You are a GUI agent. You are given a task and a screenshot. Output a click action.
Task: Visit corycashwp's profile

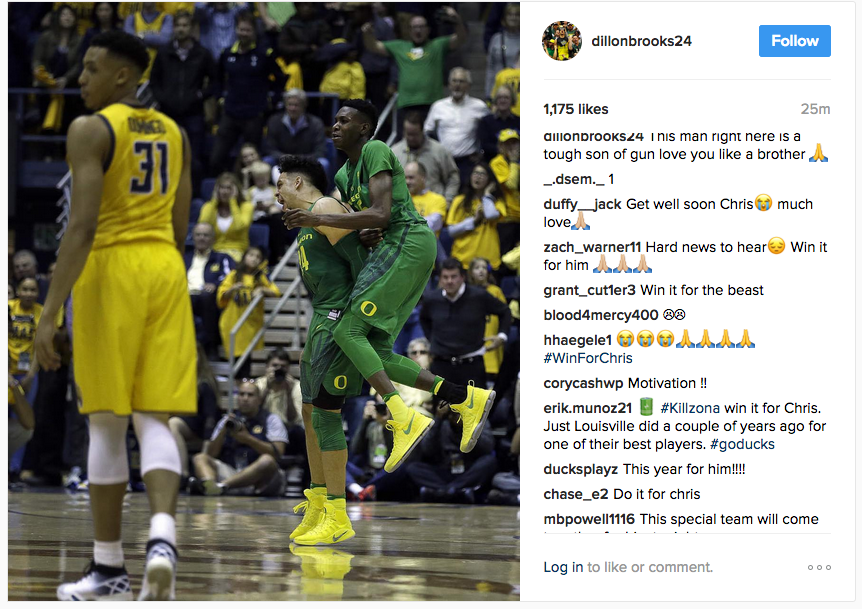tap(583, 384)
